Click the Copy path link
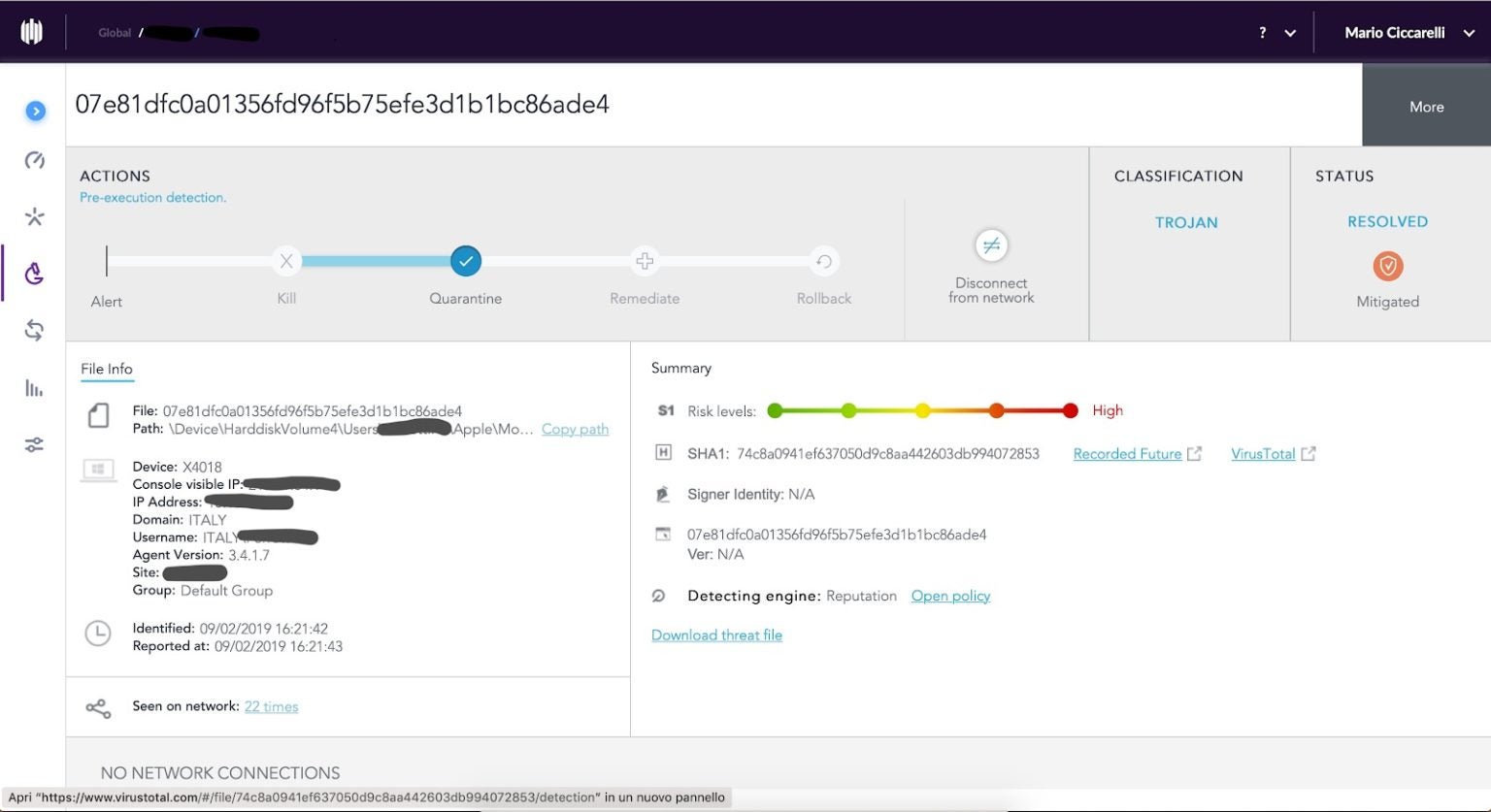Screen dimensions: 1491x812 coord(575,429)
